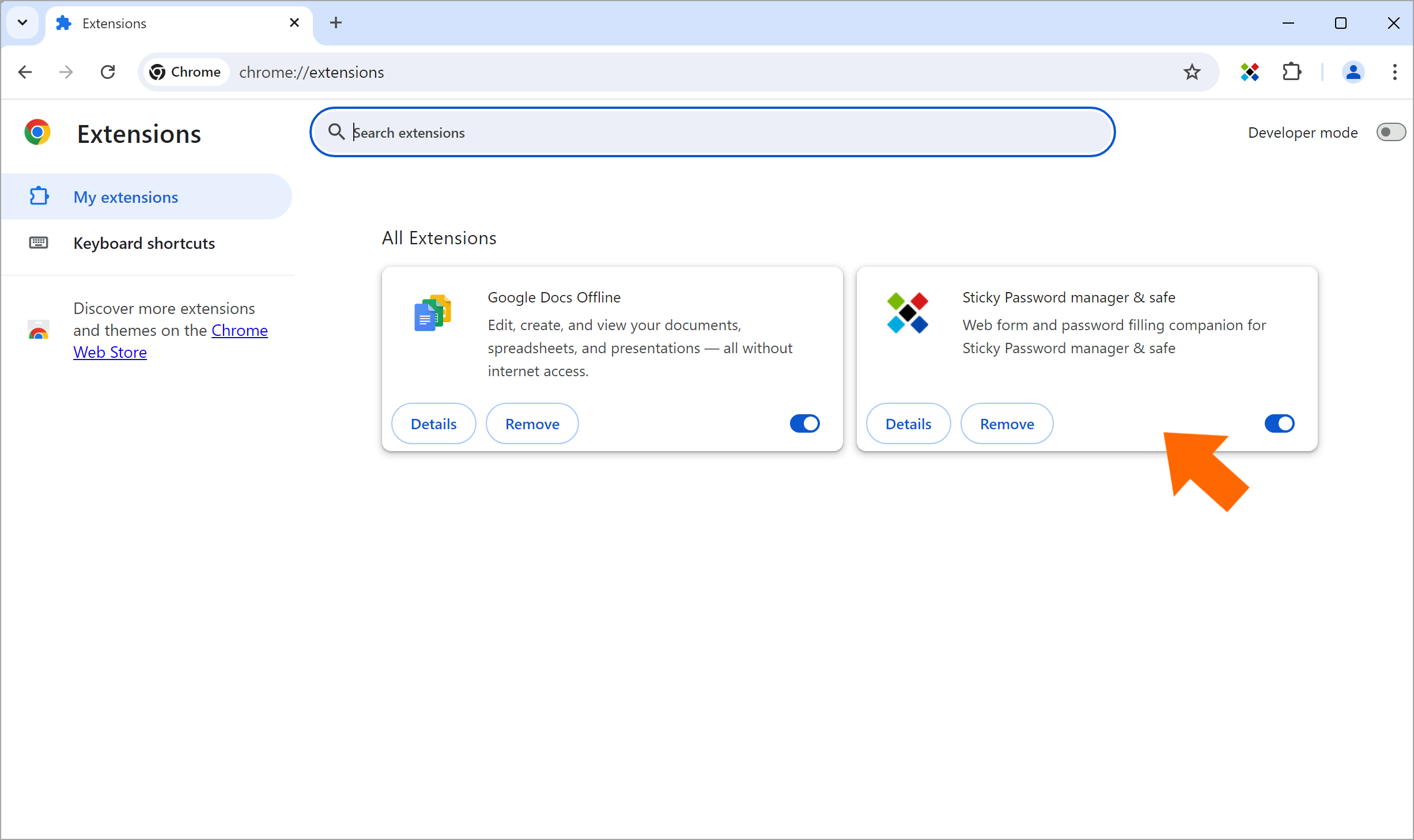The width and height of the screenshot is (1414, 840).
Task: Disable Google Docs Offline toggle
Action: 805,423
